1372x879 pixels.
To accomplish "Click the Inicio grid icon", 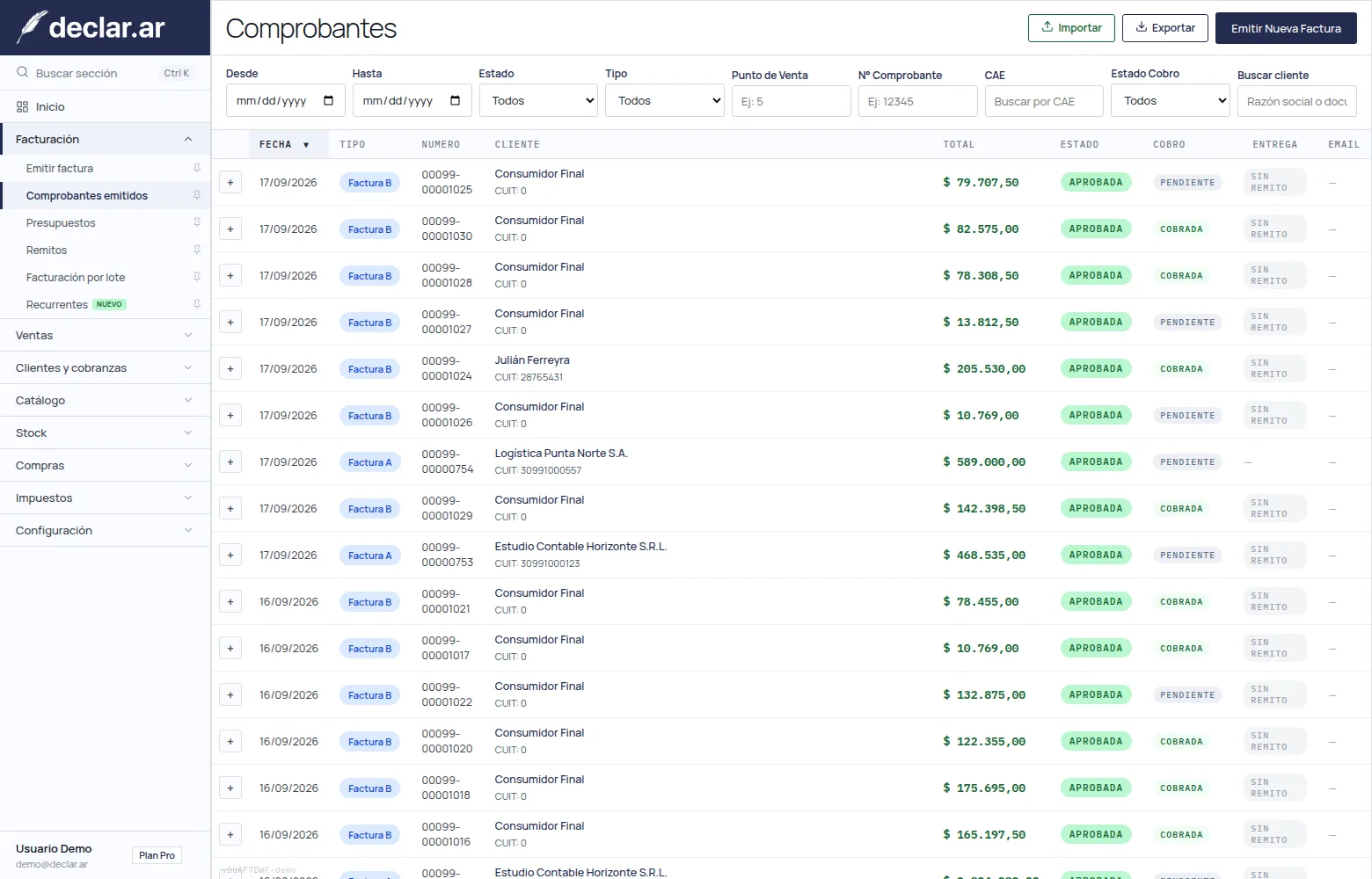I will click(x=23, y=106).
